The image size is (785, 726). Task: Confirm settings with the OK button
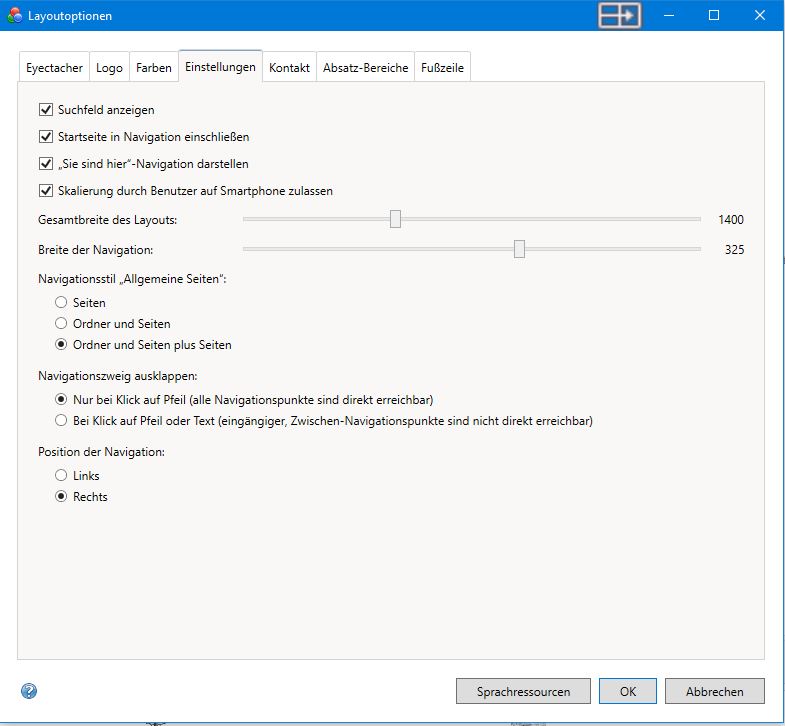pos(627,691)
